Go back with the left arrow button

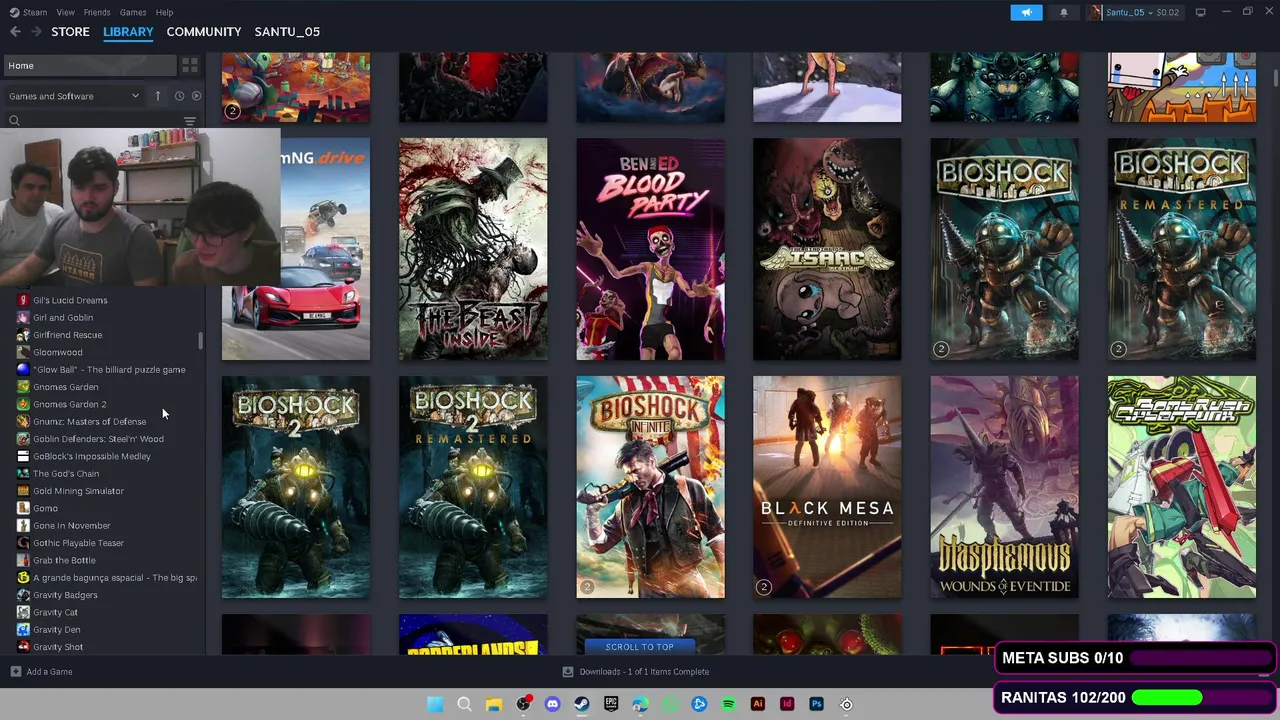15,32
